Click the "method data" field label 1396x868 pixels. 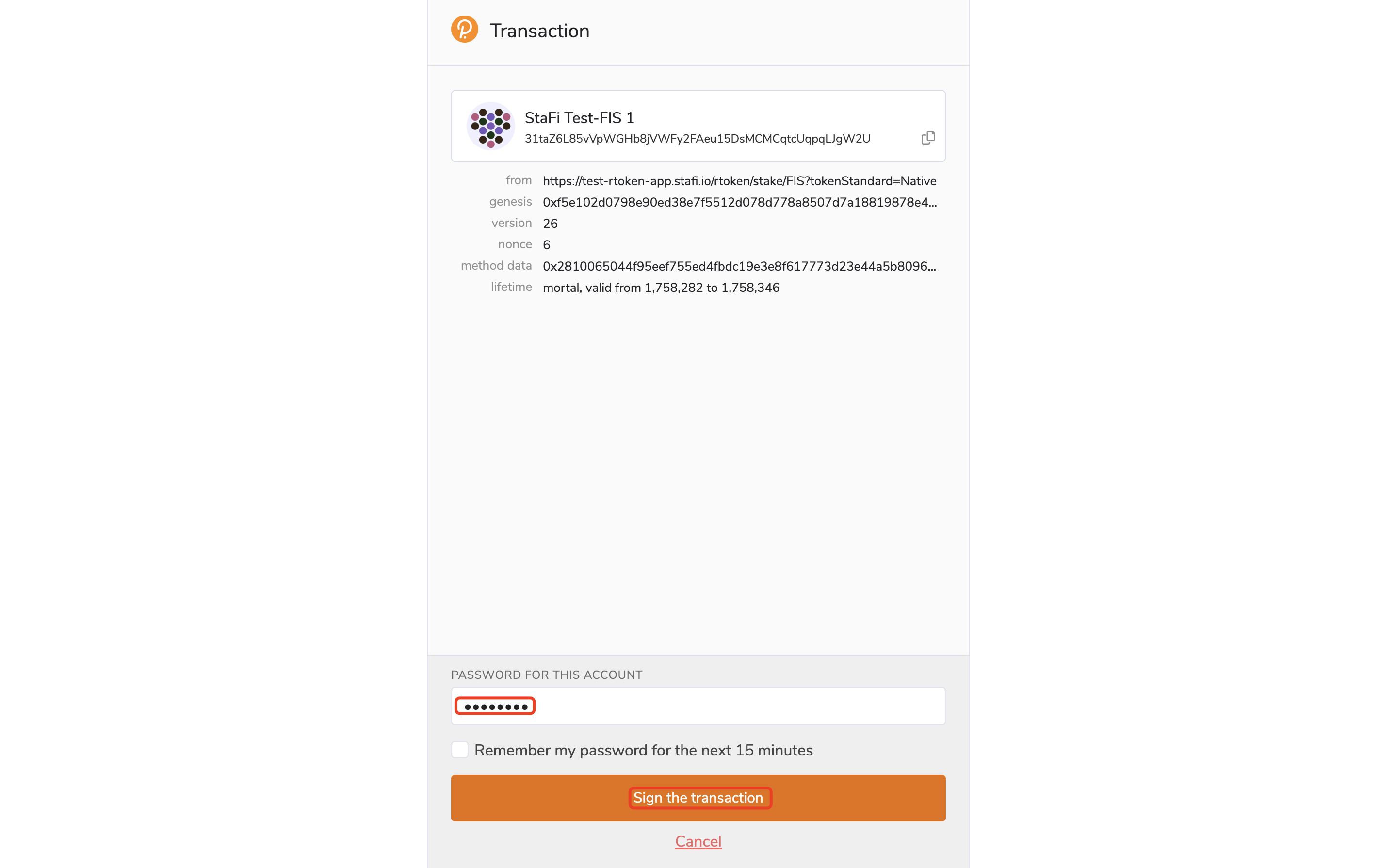tap(496, 266)
